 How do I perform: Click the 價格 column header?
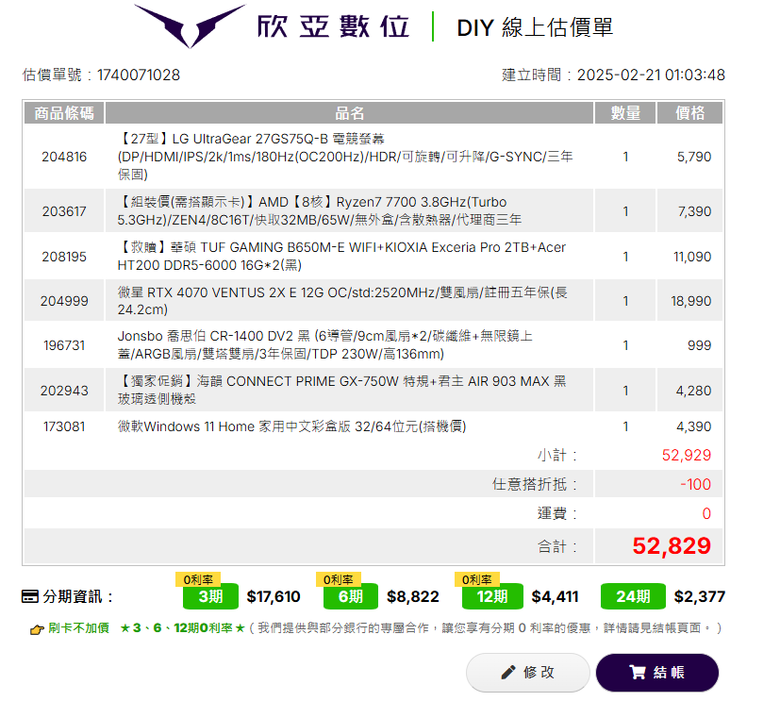pyautogui.click(x=690, y=113)
